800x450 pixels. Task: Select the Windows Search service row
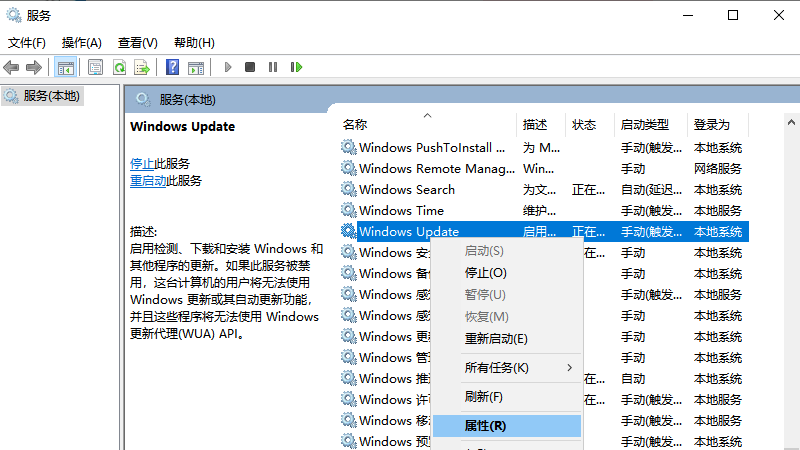(x=407, y=189)
